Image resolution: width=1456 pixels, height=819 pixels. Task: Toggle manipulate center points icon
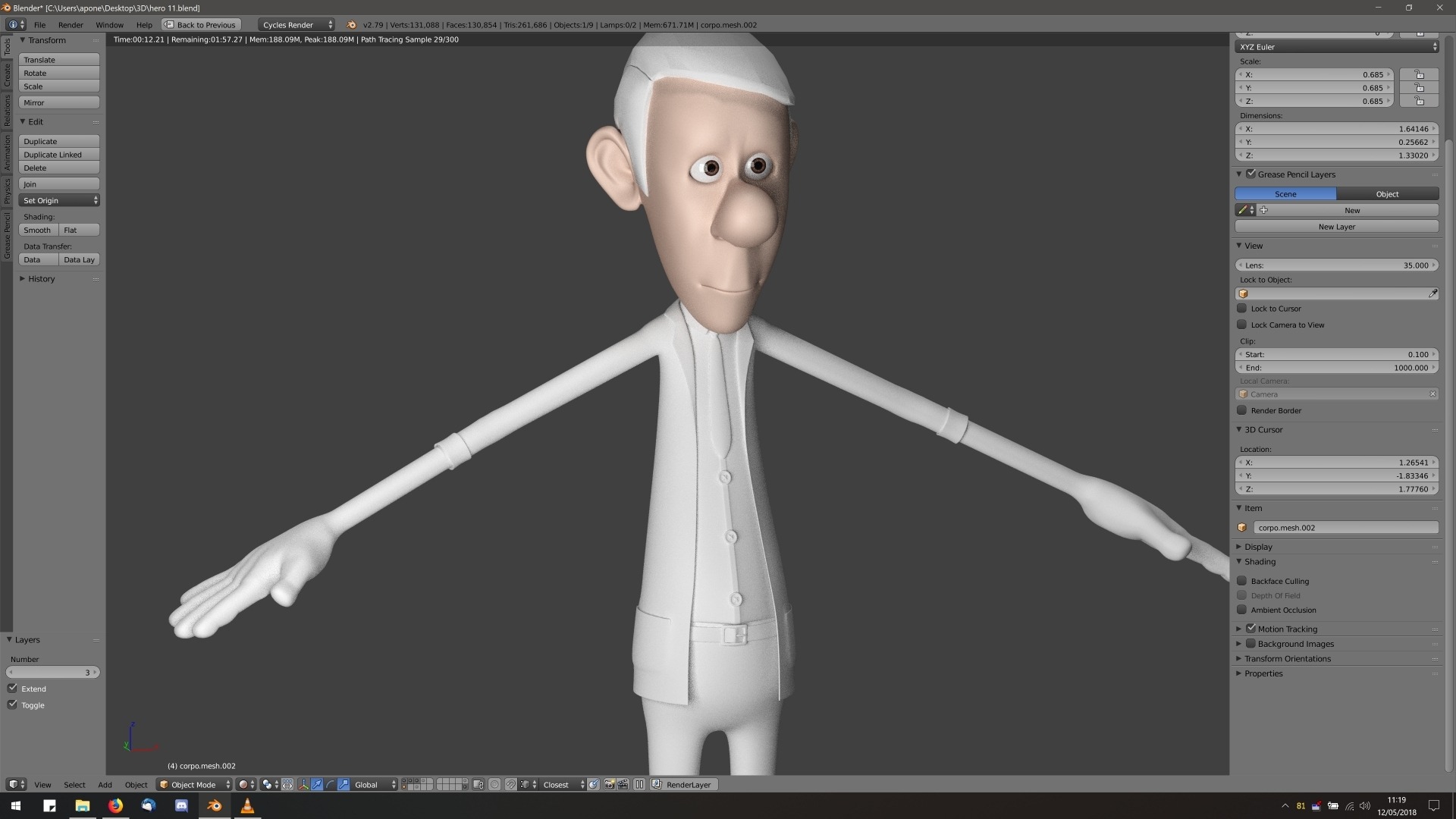point(287,785)
